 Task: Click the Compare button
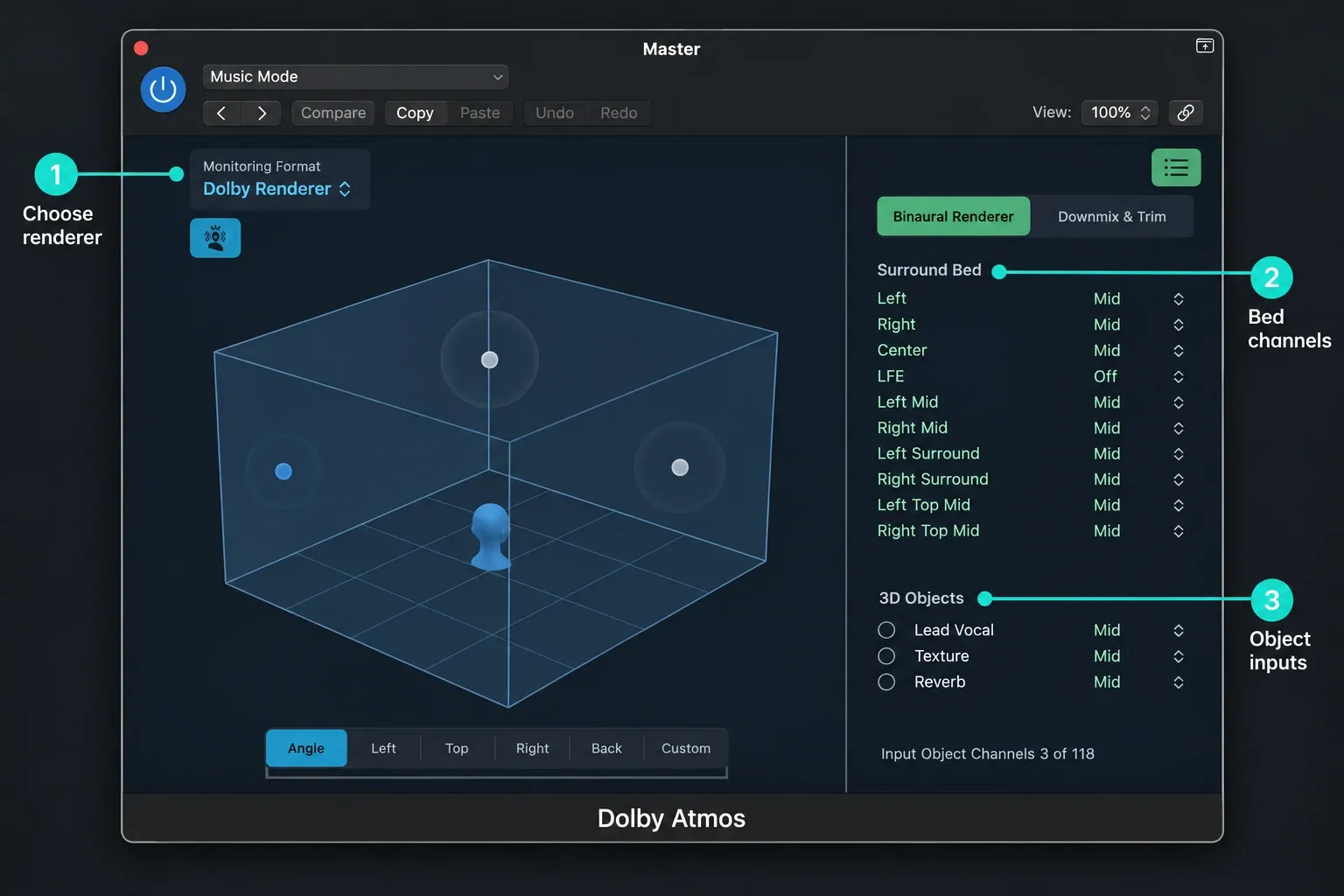pos(333,113)
